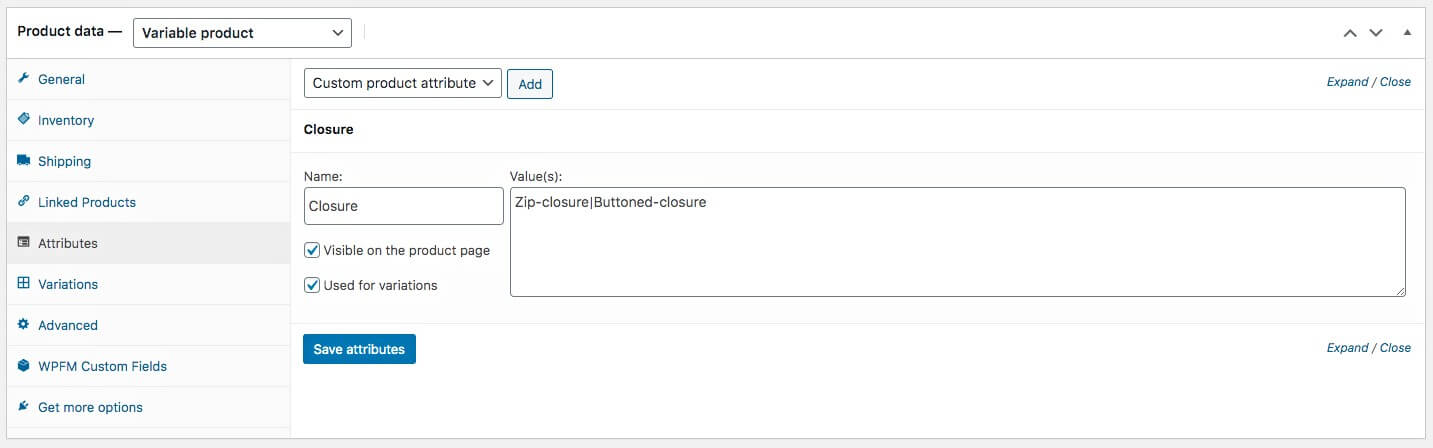The width and height of the screenshot is (1433, 448).
Task: Uncheck Visible on the product page
Action: (312, 250)
